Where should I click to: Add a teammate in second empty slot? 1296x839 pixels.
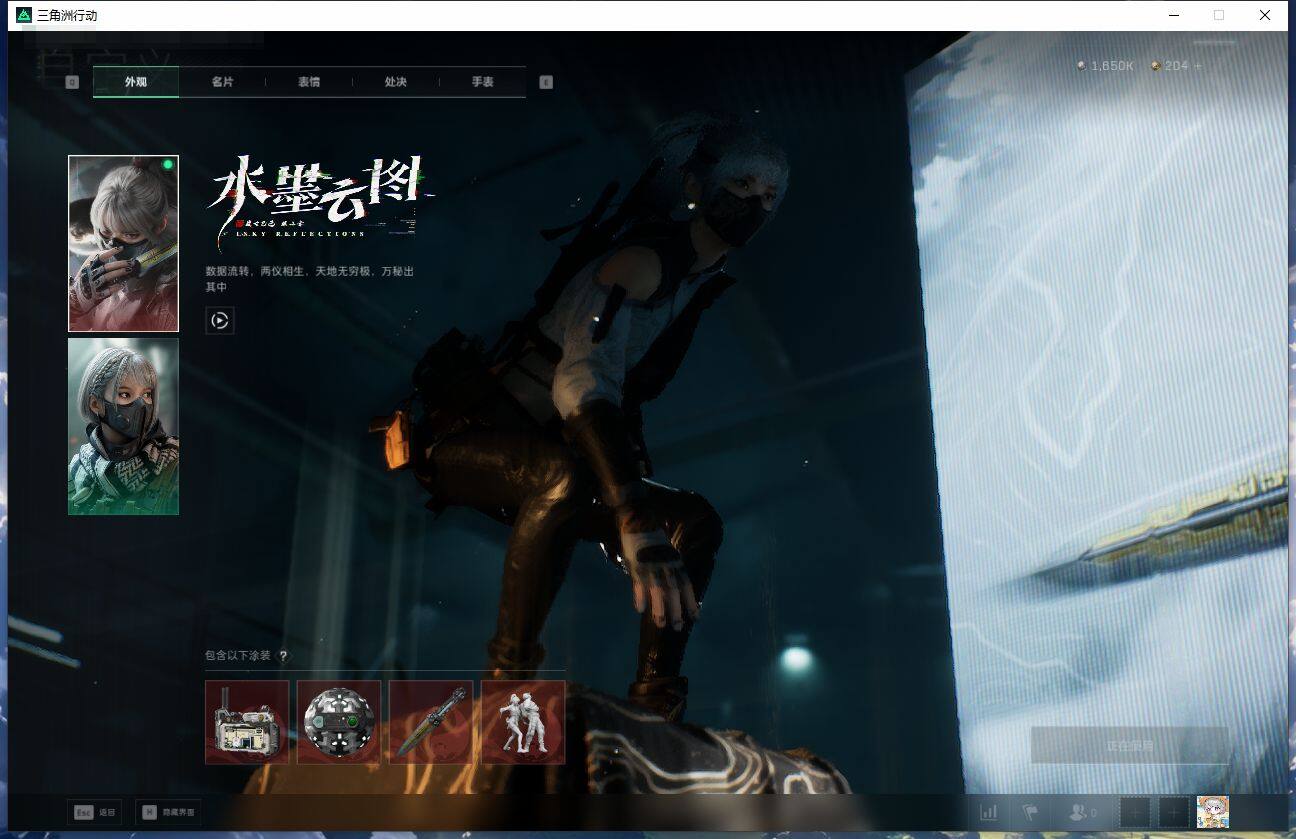tap(1174, 813)
